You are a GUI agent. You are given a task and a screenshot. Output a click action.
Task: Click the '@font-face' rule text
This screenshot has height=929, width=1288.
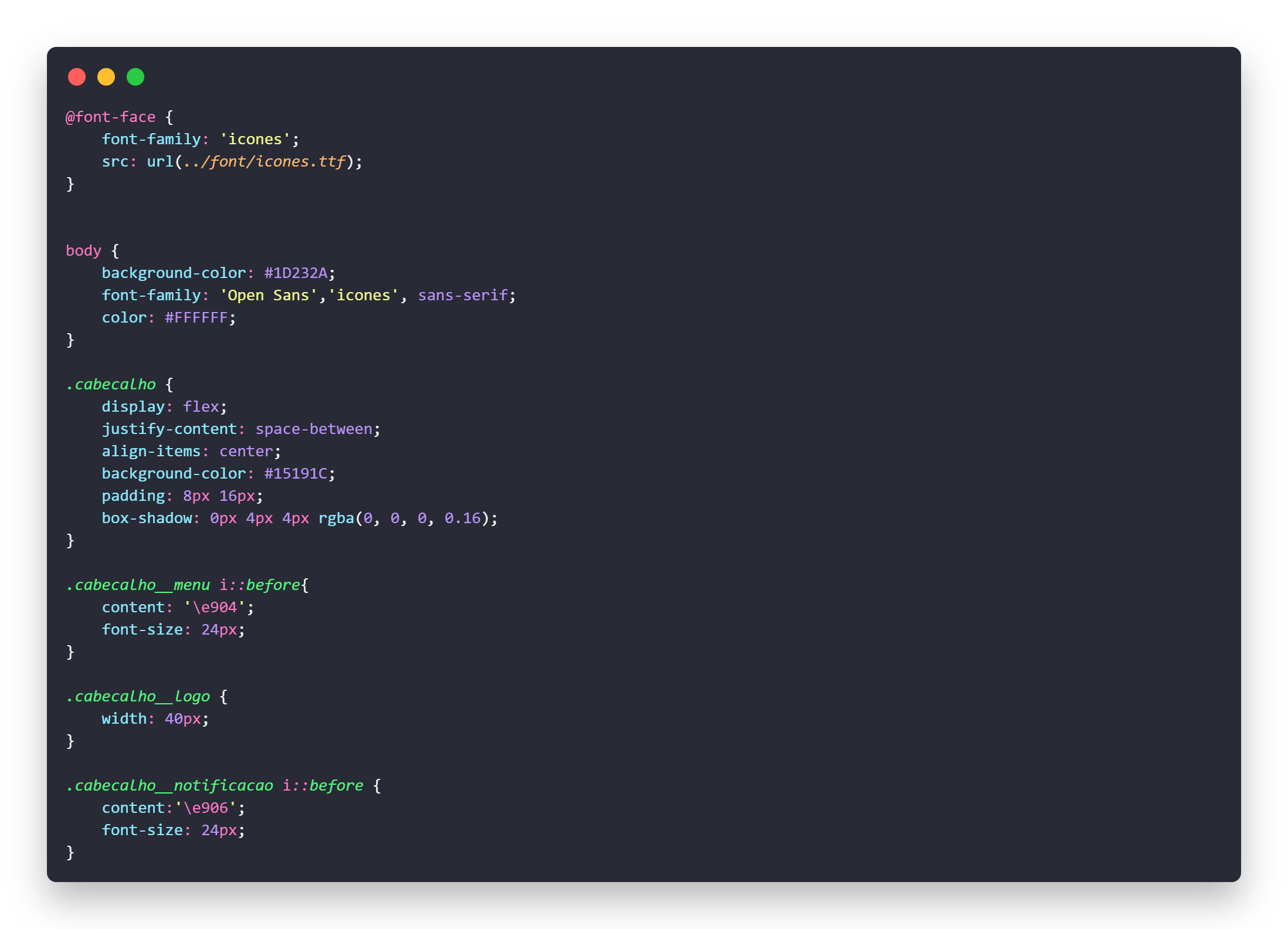pos(111,117)
